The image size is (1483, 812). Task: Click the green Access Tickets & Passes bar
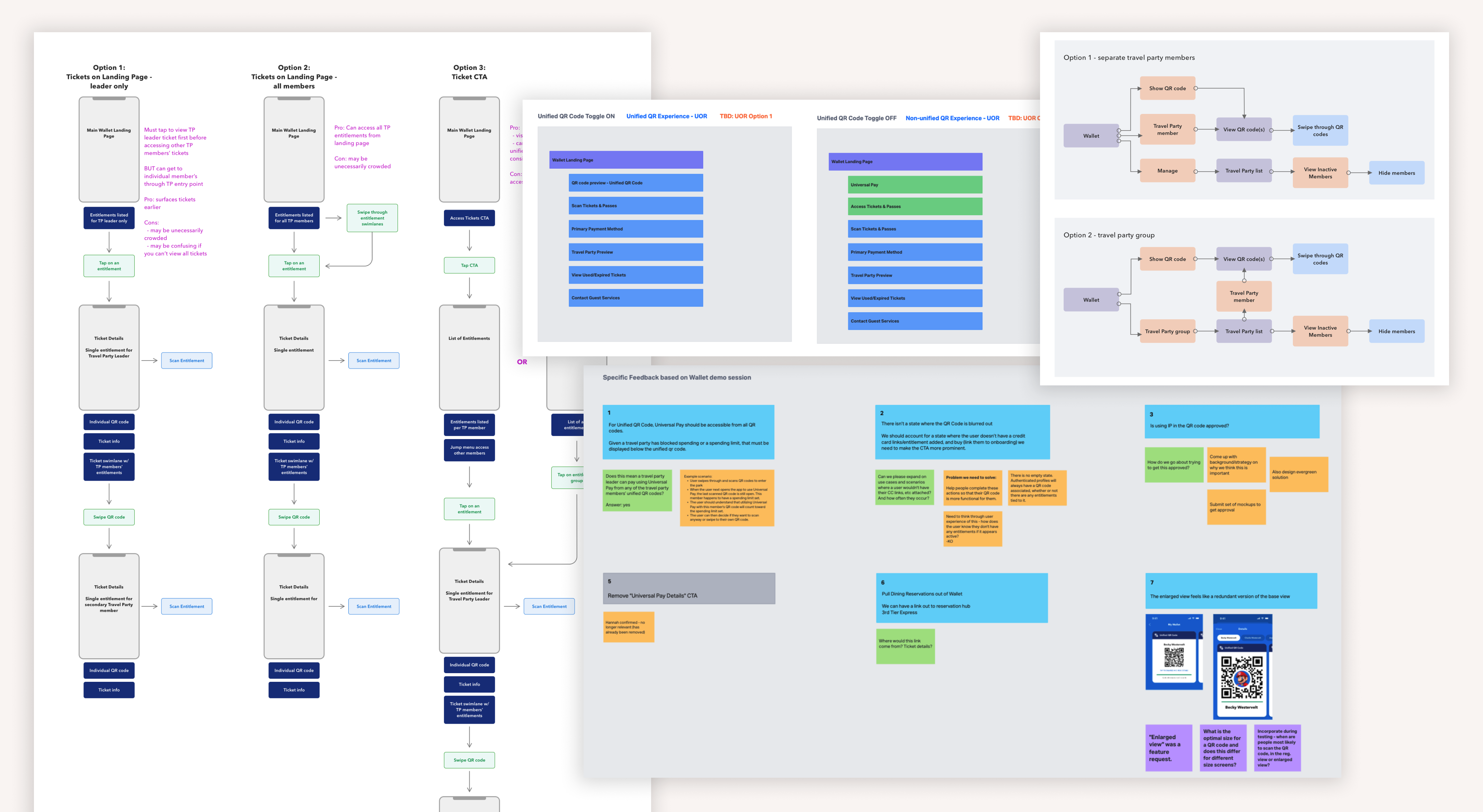(x=915, y=207)
